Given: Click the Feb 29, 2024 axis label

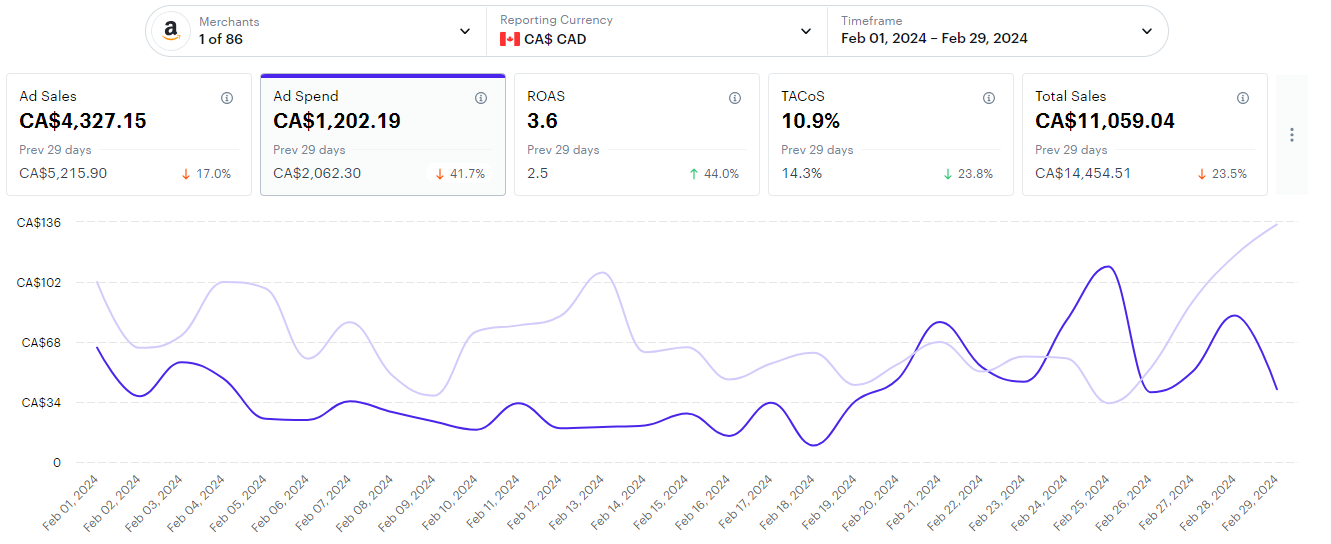Looking at the screenshot, I should 1252,503.
